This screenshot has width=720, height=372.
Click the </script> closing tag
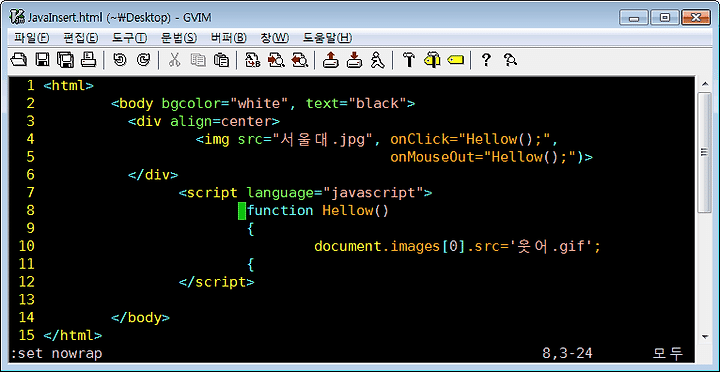216,282
